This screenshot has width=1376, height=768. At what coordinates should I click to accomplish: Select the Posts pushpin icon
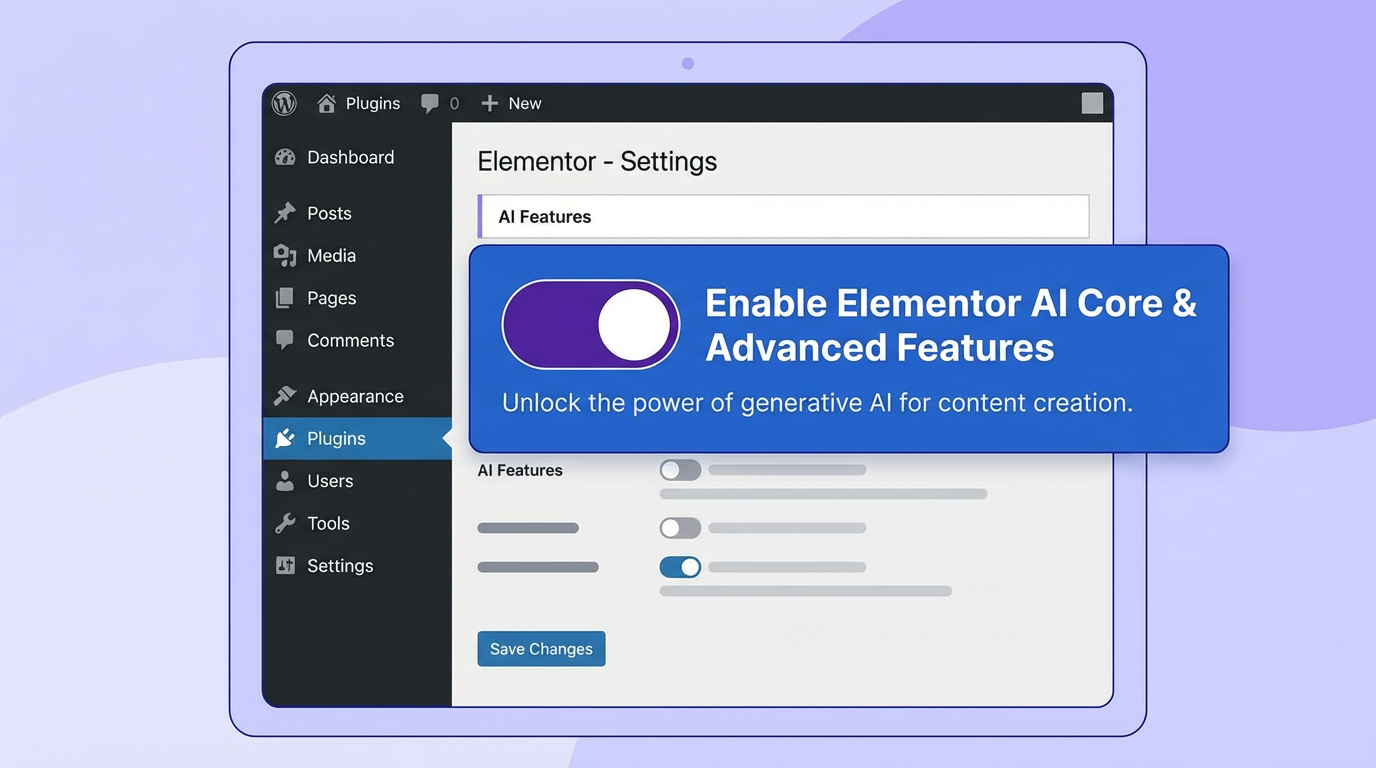coord(286,212)
